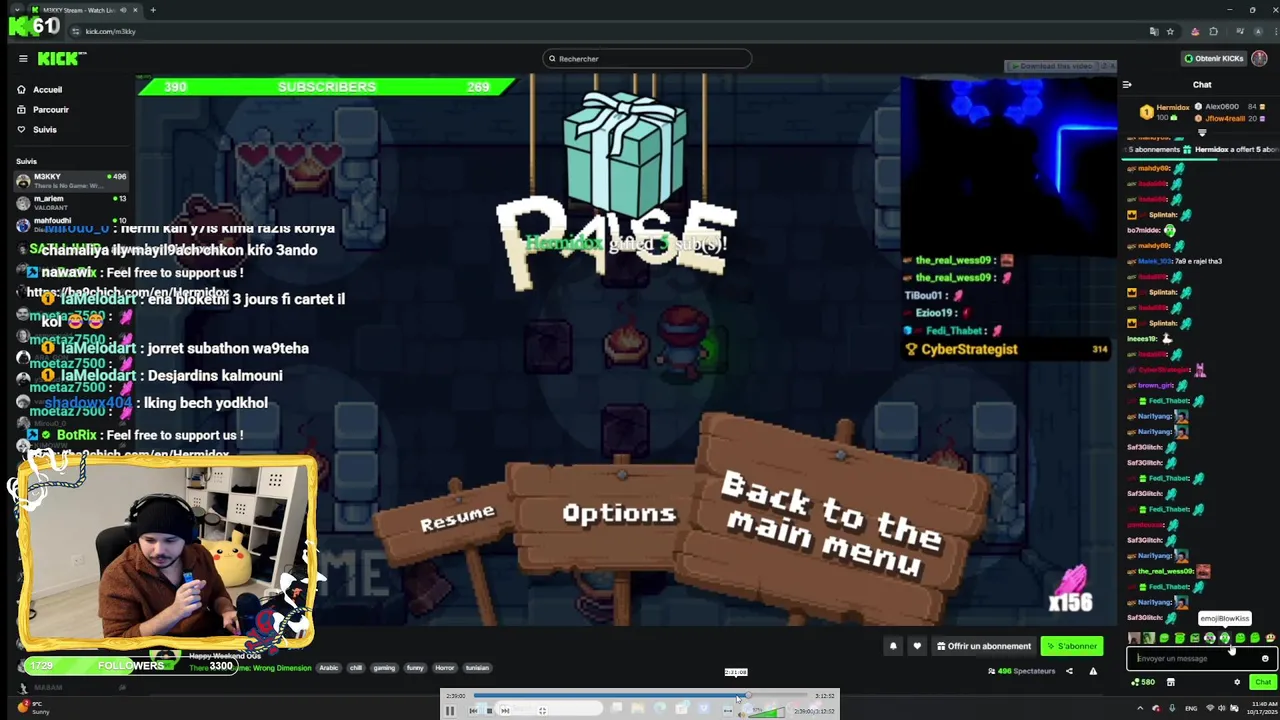Open the Kick hamburger menu
The image size is (1280, 720).
tap(23, 58)
